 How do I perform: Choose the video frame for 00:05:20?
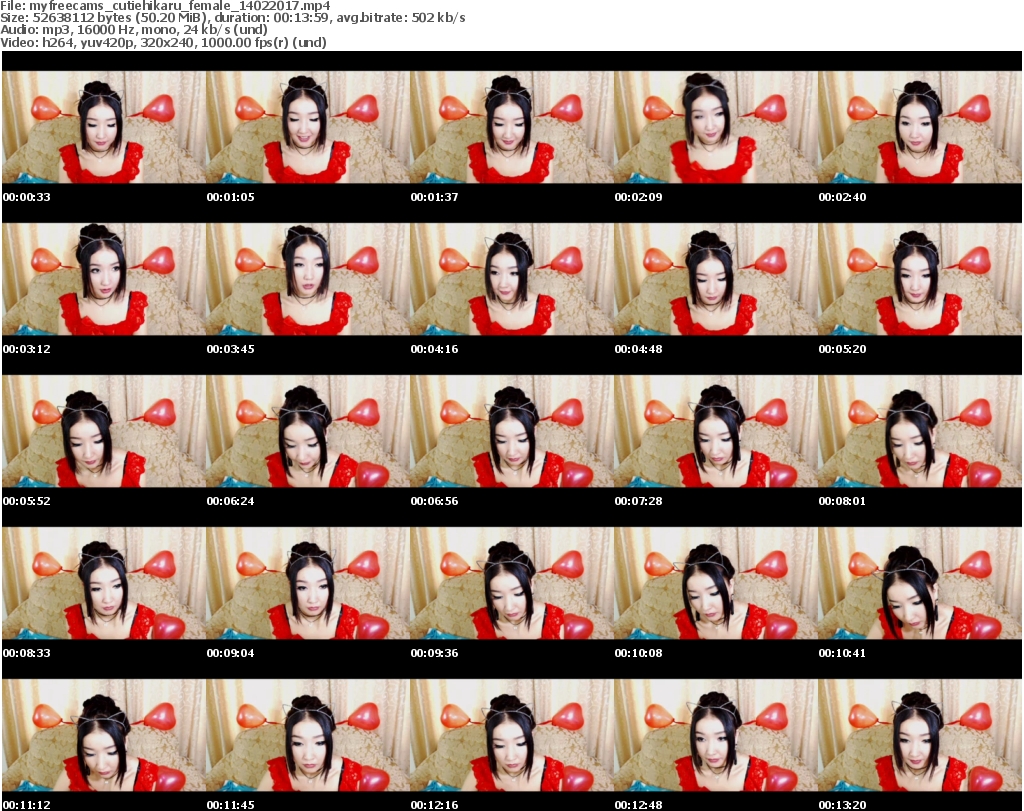920,279
